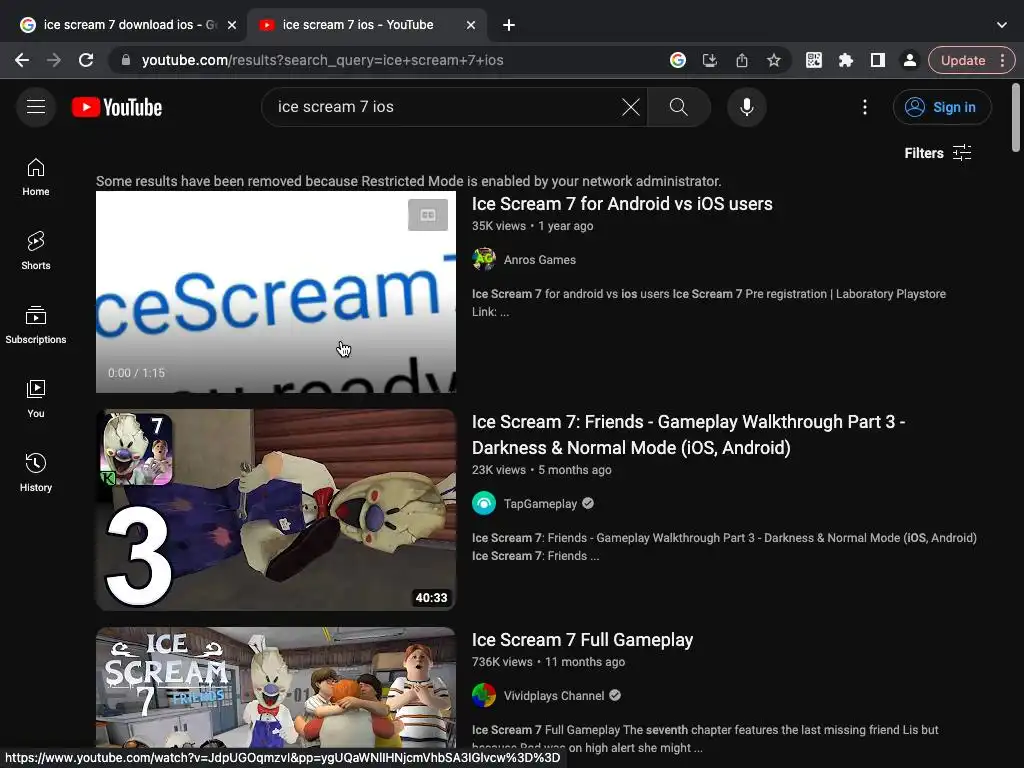
Task: Bookmark this page with the star icon
Action: (x=774, y=60)
